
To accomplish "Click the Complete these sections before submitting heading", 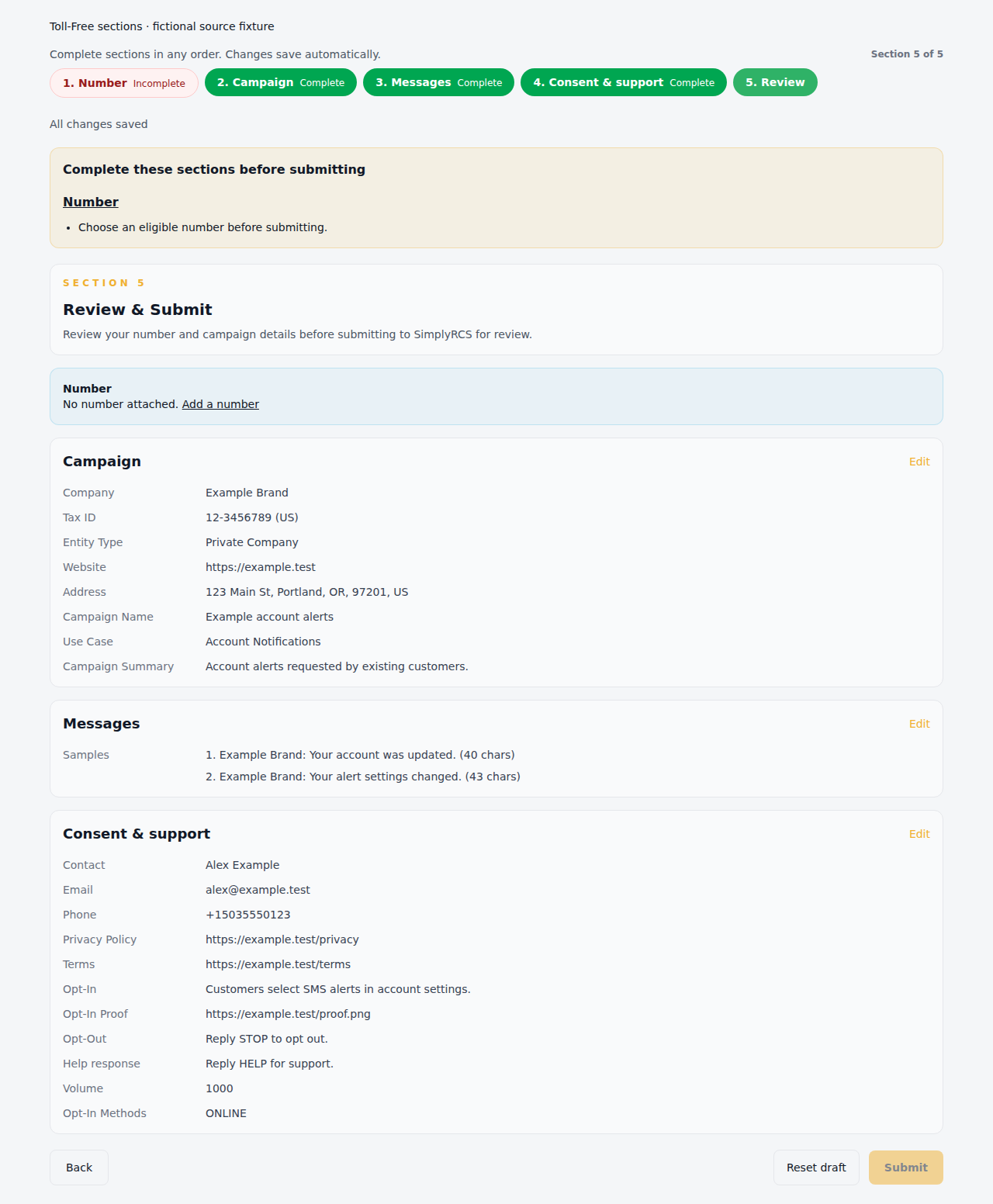I will click(x=214, y=169).
